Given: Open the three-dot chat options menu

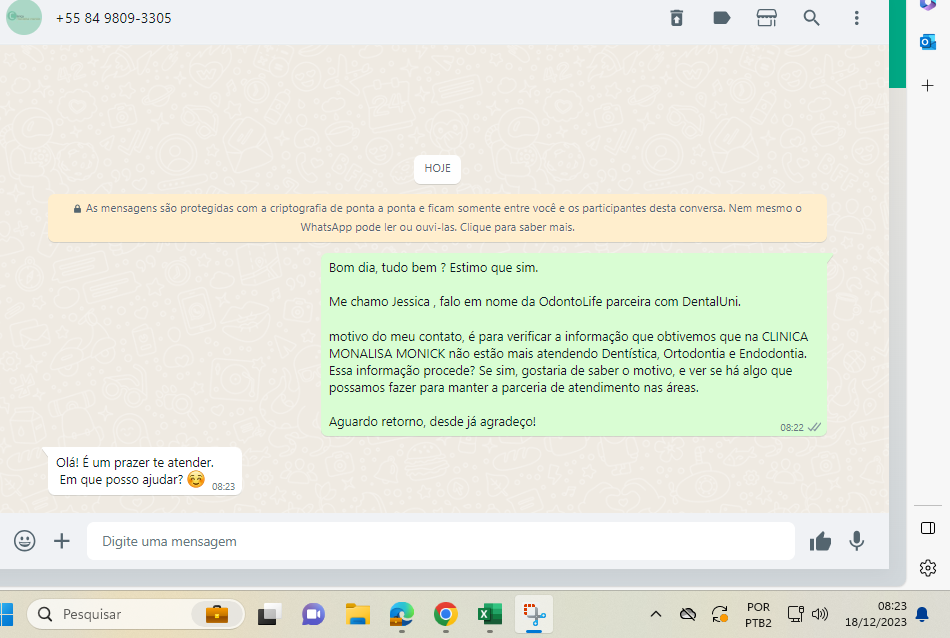Looking at the screenshot, I should pyautogui.click(x=857, y=18).
